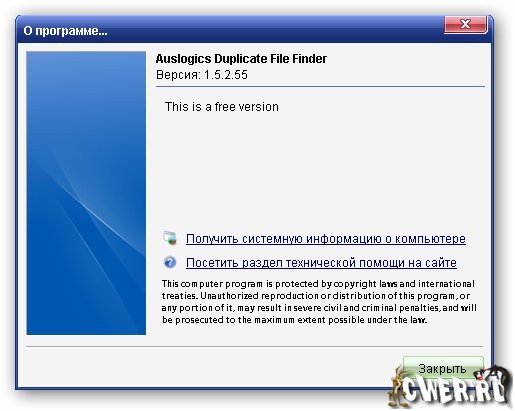Click the blue question mark help icon
Screen dimensions: 515x411
[170, 262]
